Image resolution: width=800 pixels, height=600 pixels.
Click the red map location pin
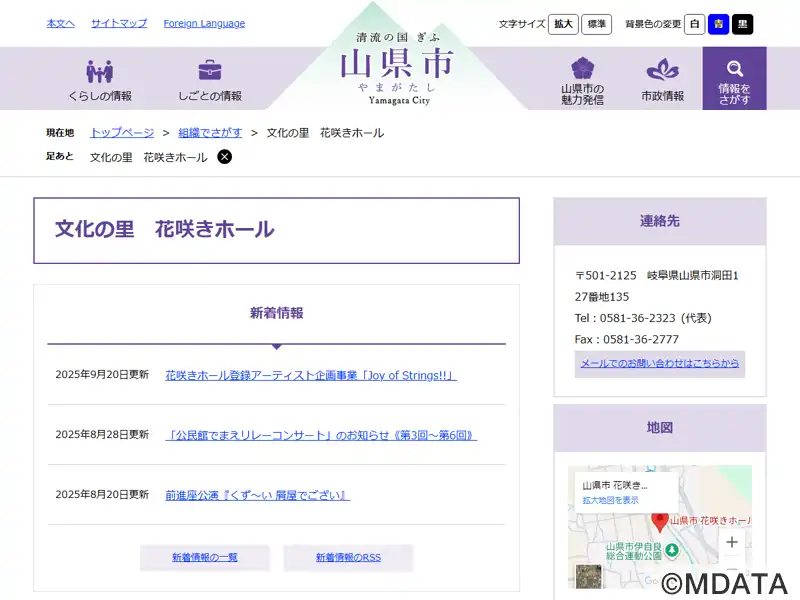[x=659, y=521]
